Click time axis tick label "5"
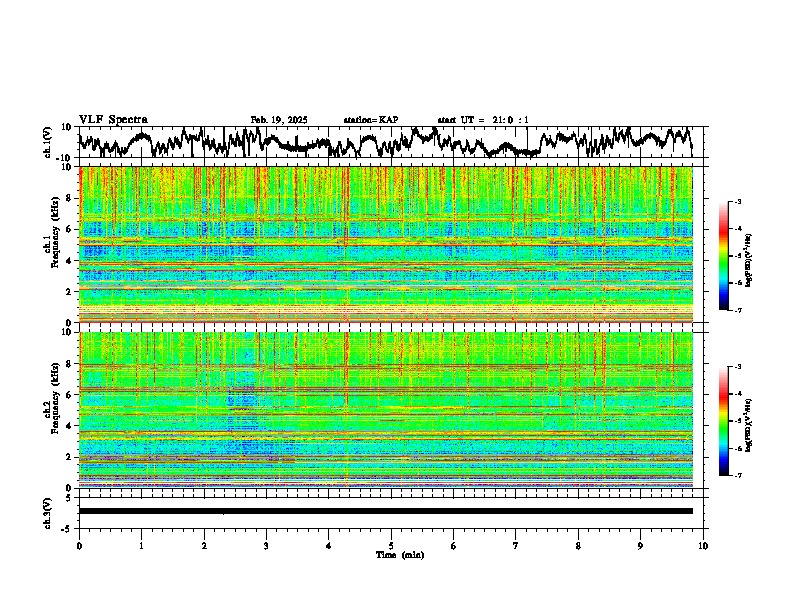Viewport: 792px width, 612px height. [391, 546]
